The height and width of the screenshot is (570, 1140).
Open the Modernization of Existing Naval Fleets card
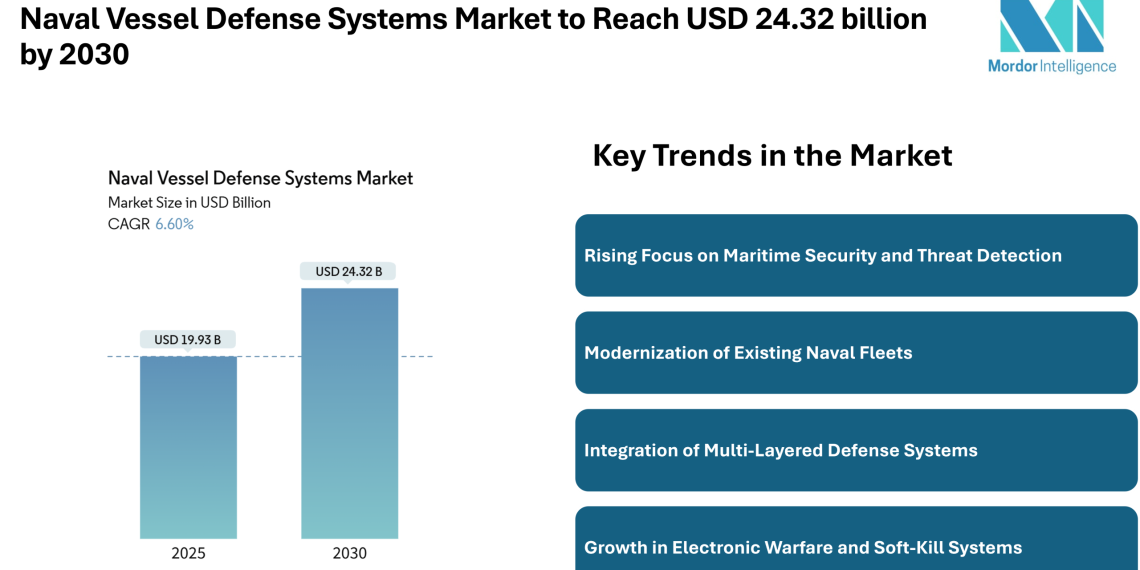856,353
